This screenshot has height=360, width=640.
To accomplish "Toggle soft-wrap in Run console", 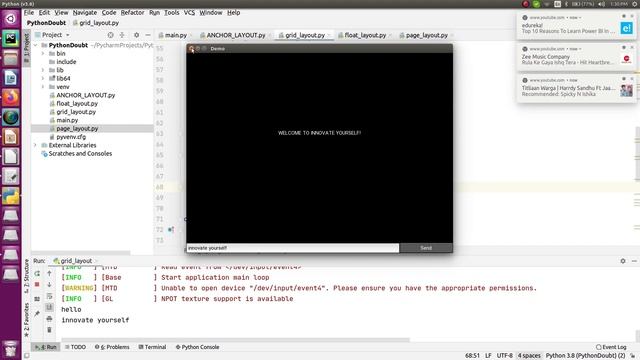I will tap(49, 296).
